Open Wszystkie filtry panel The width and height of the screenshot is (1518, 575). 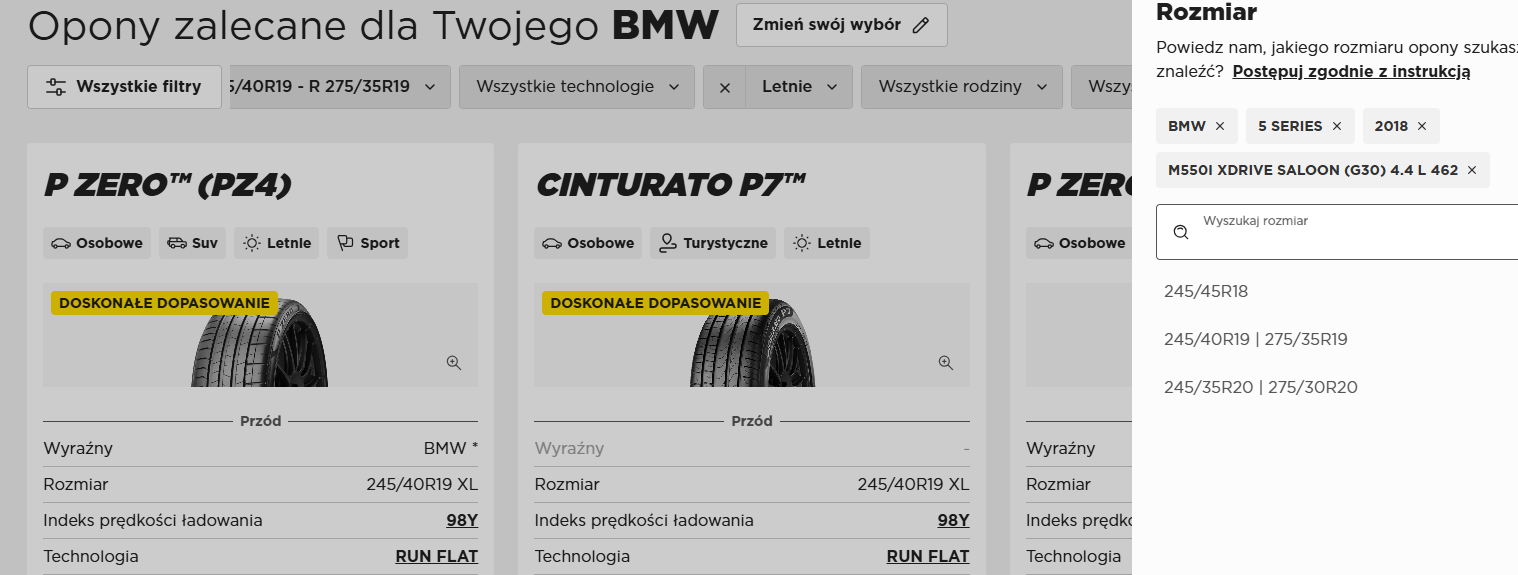(x=125, y=87)
